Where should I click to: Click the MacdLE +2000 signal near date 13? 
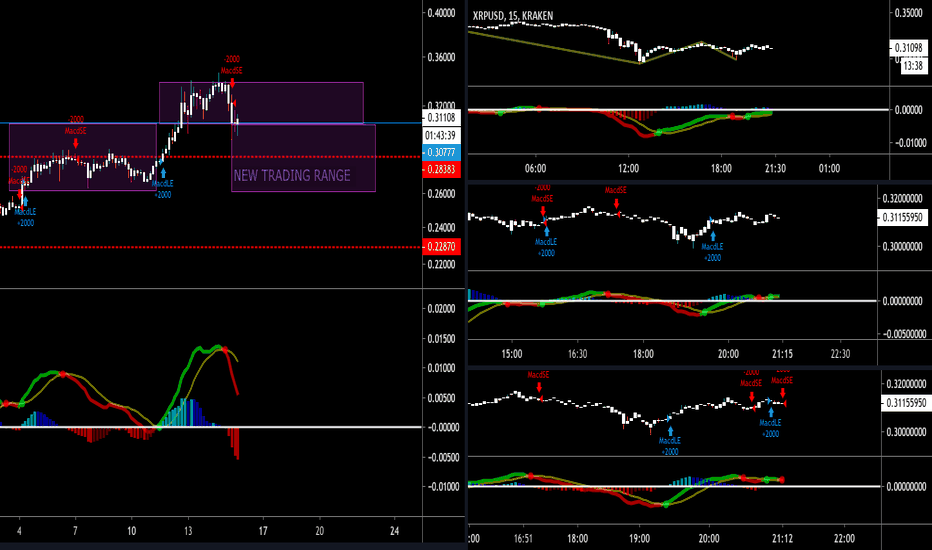pyautogui.click(x=163, y=184)
